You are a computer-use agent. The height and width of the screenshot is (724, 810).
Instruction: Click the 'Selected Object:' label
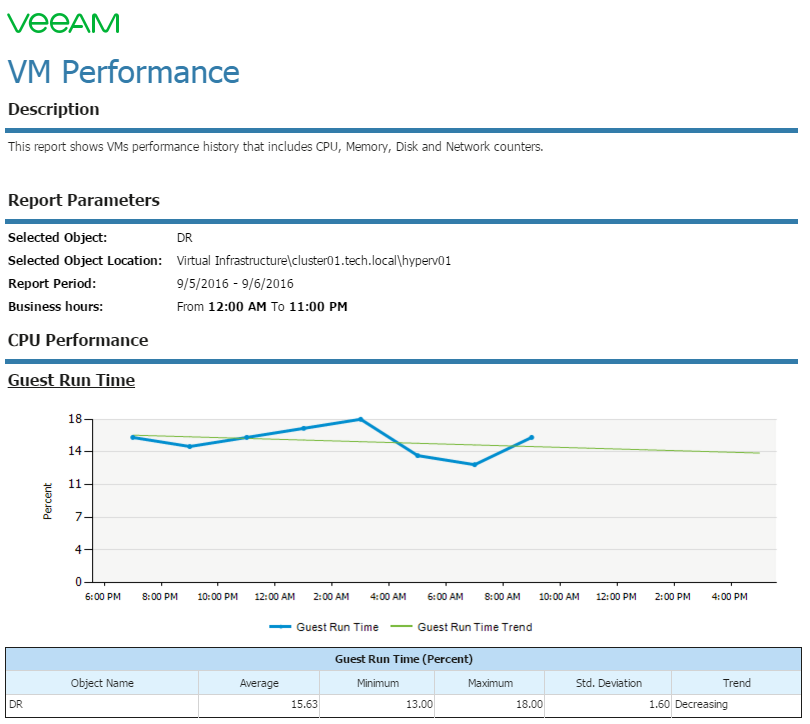(57, 238)
